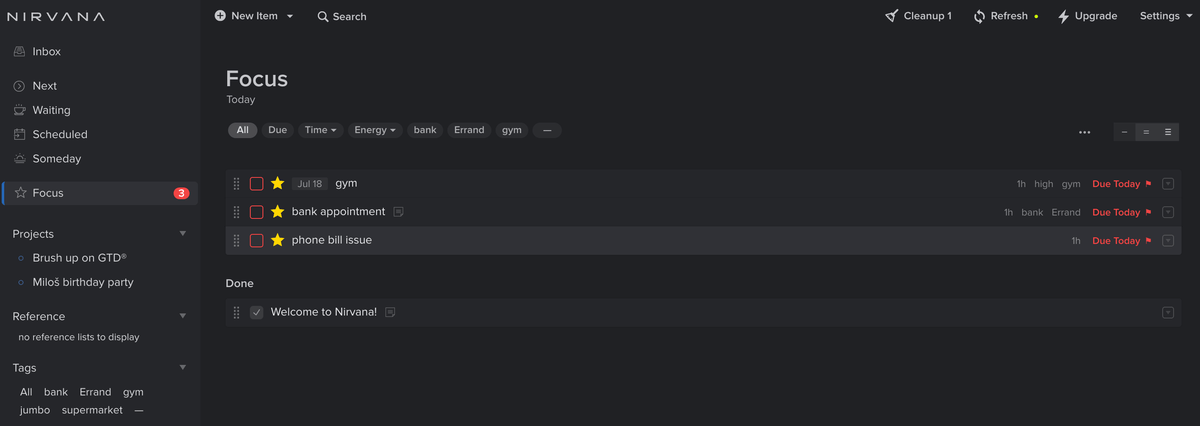Click the Scheduled calendar icon
This screenshot has height=426, width=1200.
pos(20,134)
